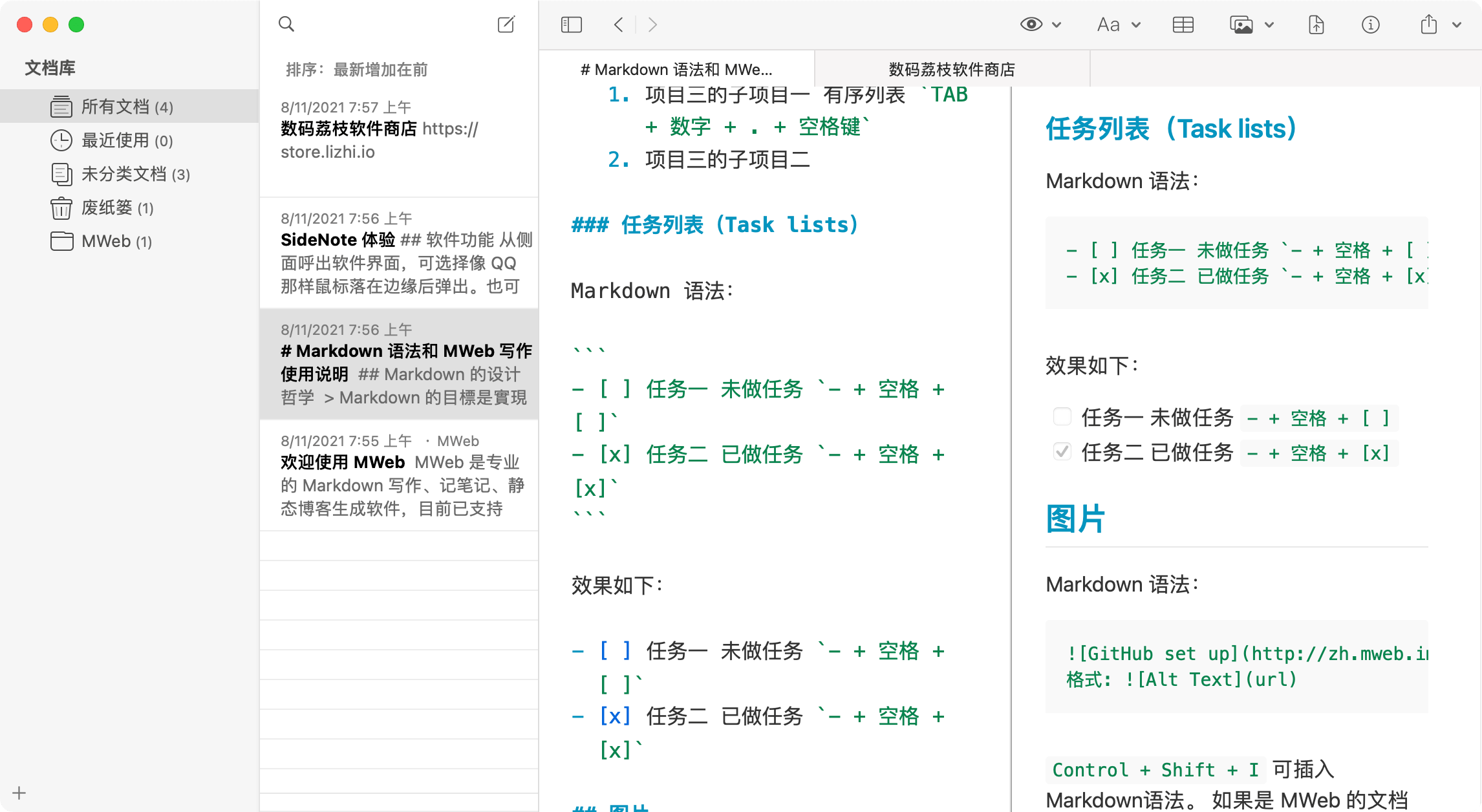The width and height of the screenshot is (1482, 812).
Task: Open document info with the info icon
Action: [1371, 24]
